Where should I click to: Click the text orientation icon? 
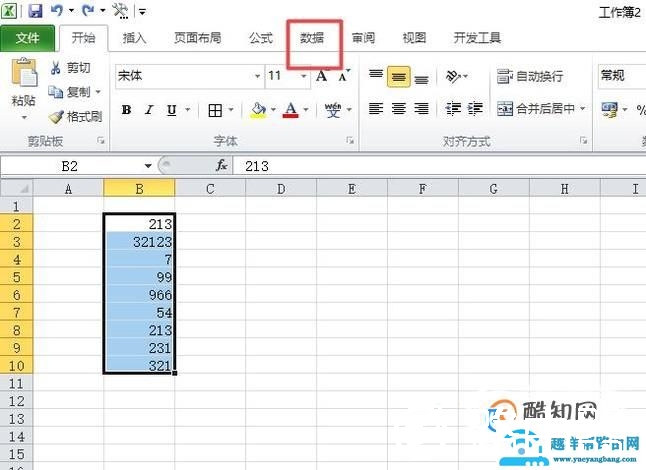pyautogui.click(x=453, y=76)
